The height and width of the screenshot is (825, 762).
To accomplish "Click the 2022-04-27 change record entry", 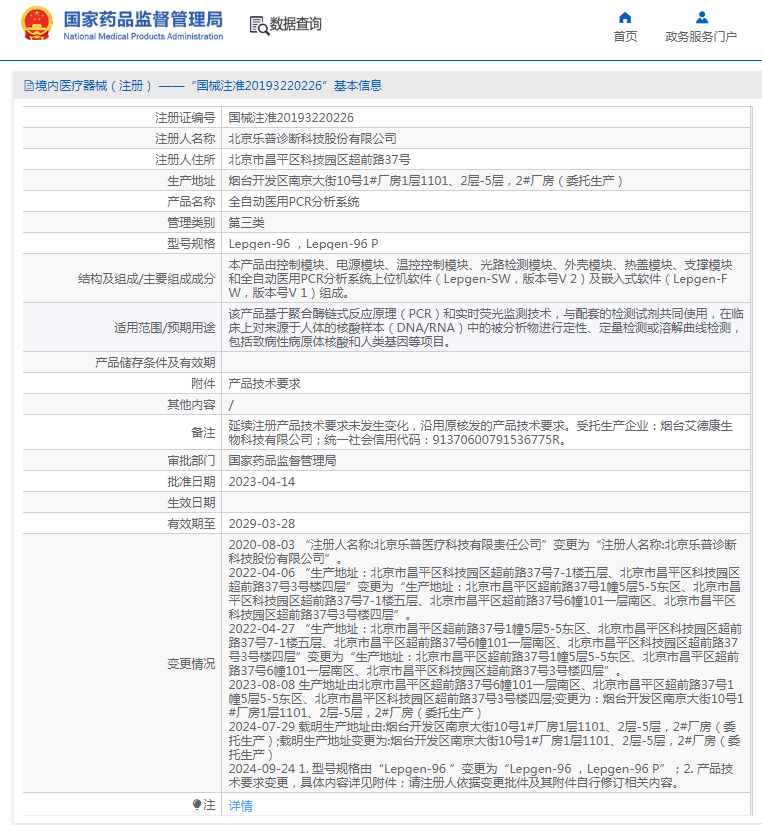I will pos(485,650).
